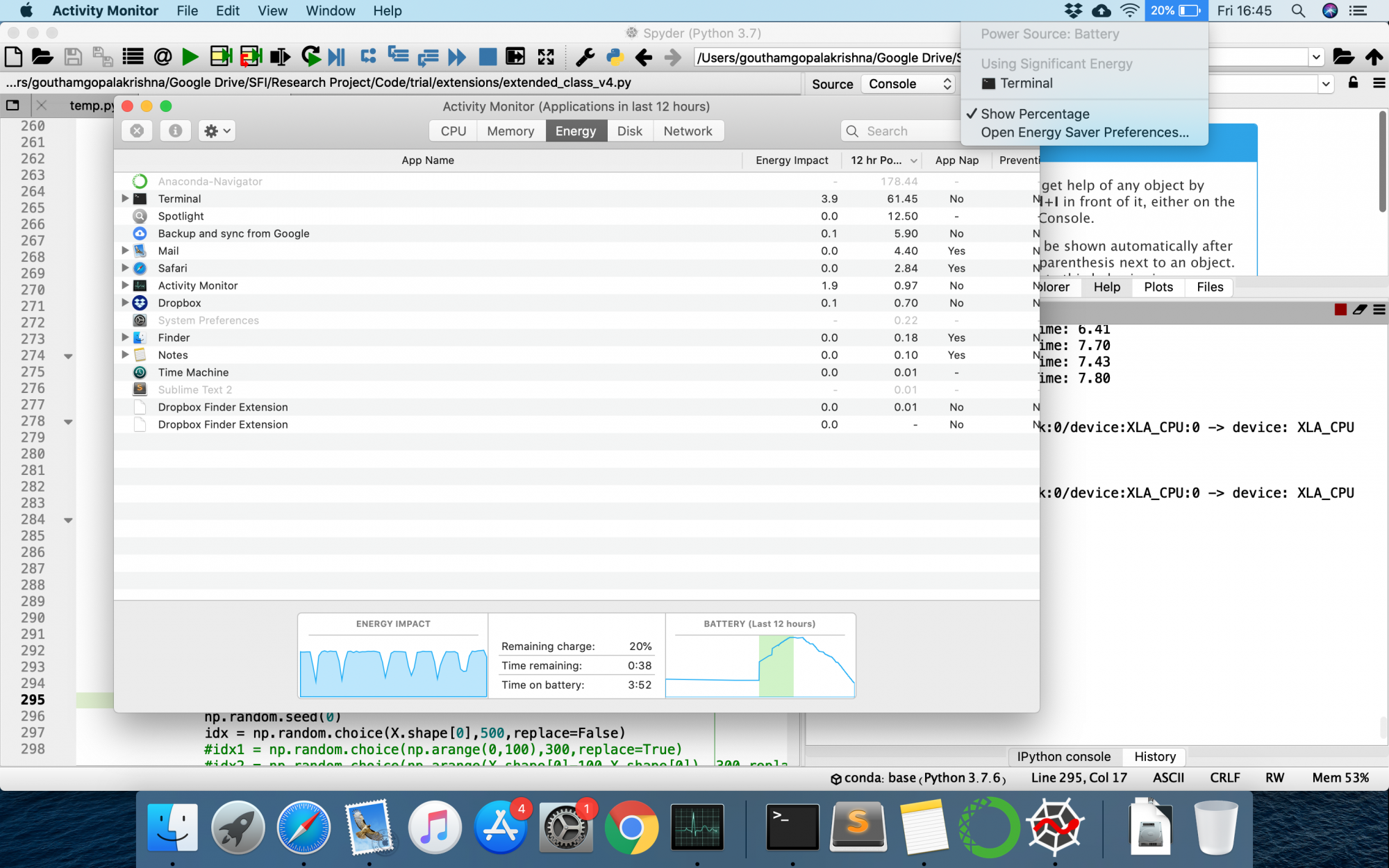This screenshot has width=1389, height=868.
Task: Sort by App Nap column header
Action: [x=956, y=160]
